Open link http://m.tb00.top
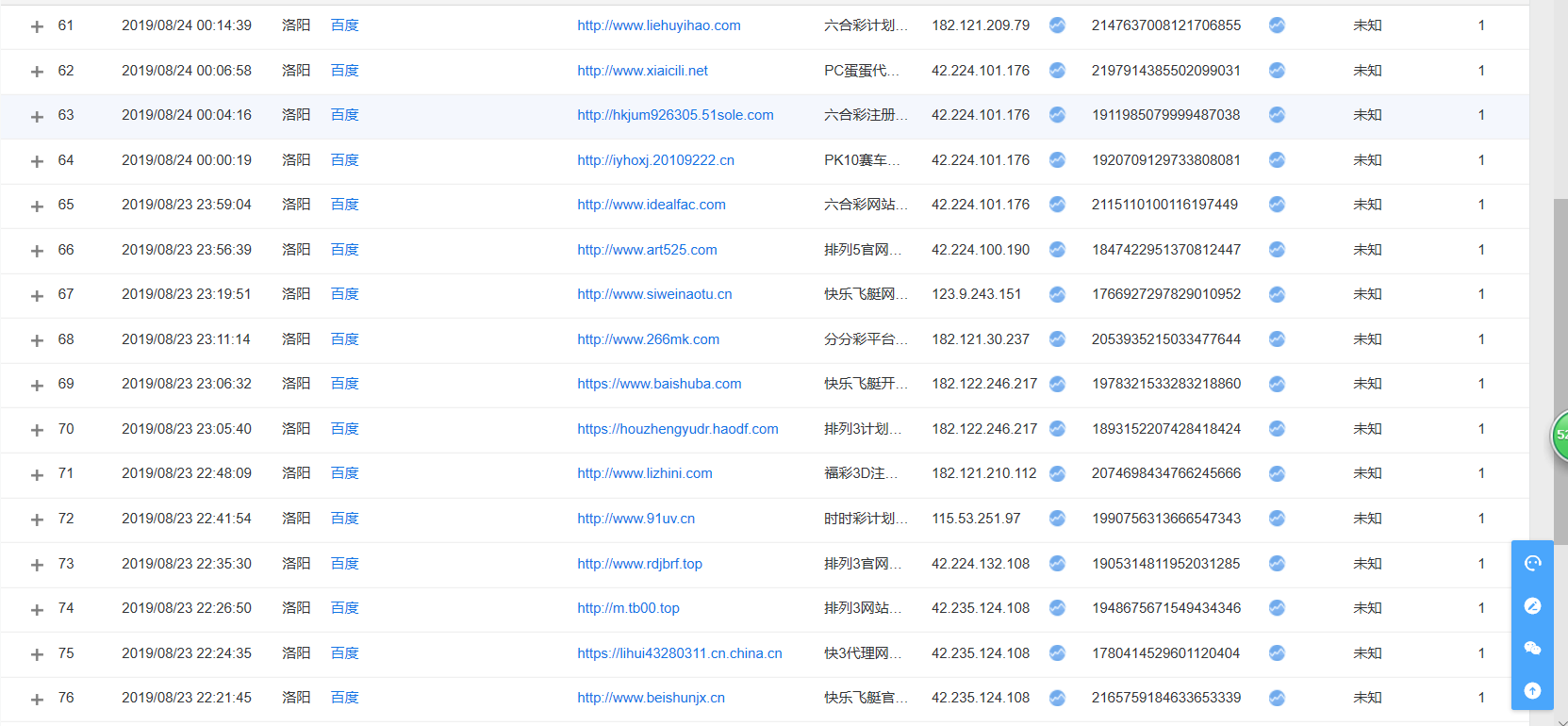 click(x=628, y=608)
